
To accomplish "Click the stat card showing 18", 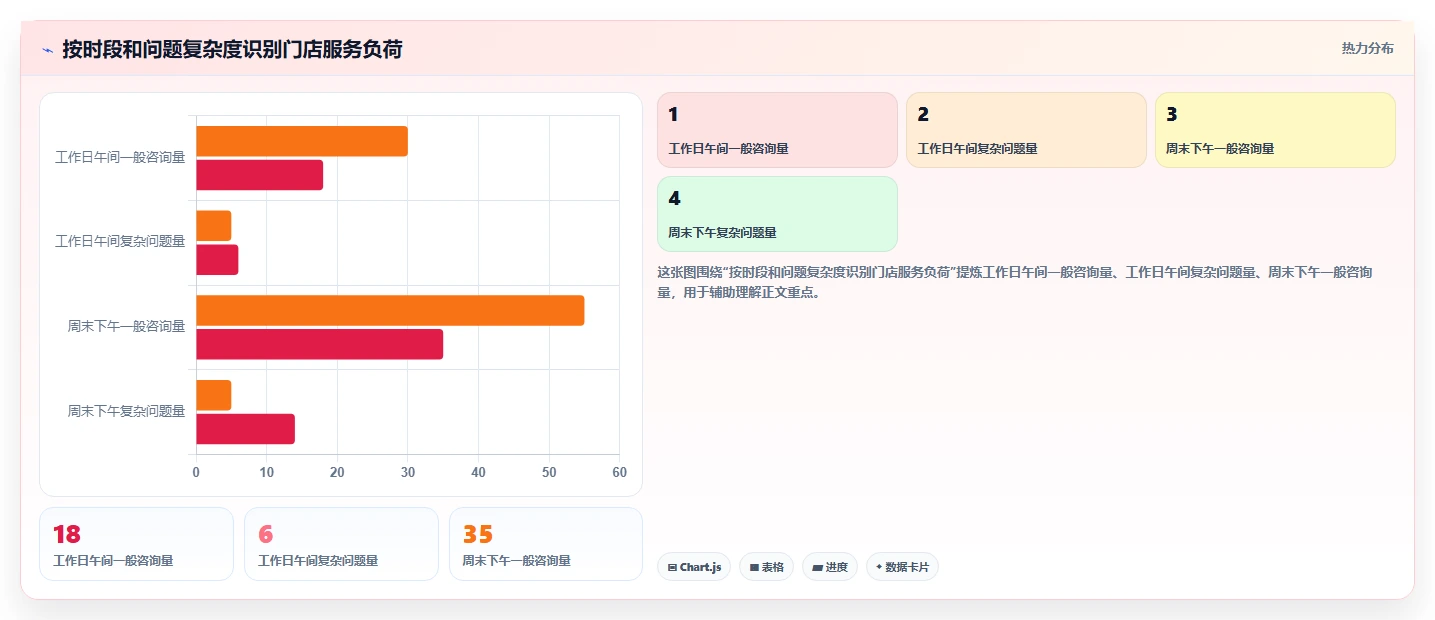I will click(136, 544).
